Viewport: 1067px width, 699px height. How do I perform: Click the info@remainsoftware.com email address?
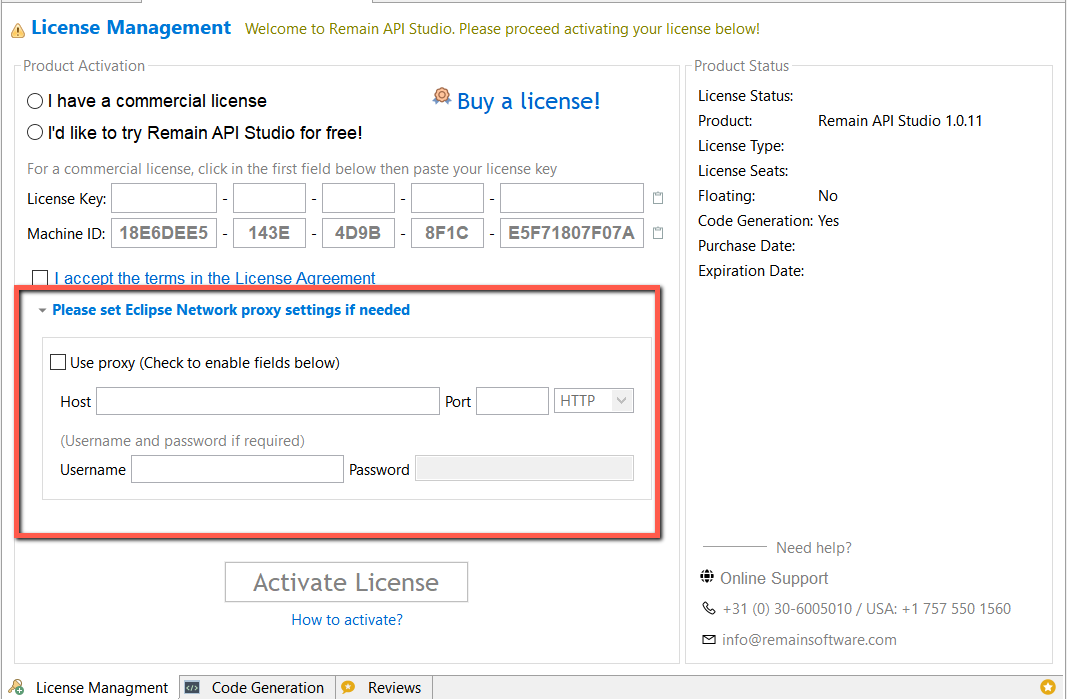(809, 640)
